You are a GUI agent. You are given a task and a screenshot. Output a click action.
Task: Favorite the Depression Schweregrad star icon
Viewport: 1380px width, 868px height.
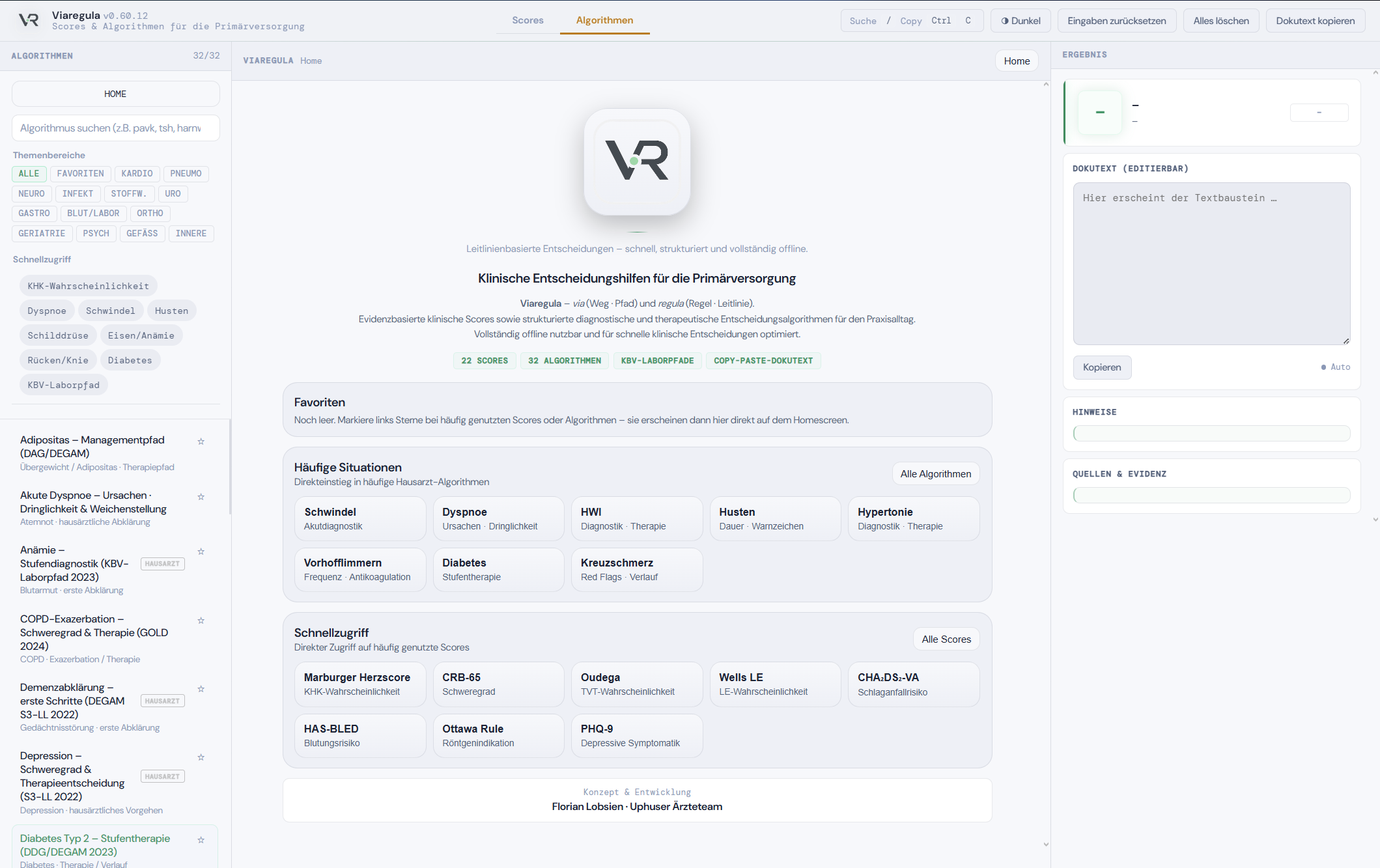click(x=201, y=757)
